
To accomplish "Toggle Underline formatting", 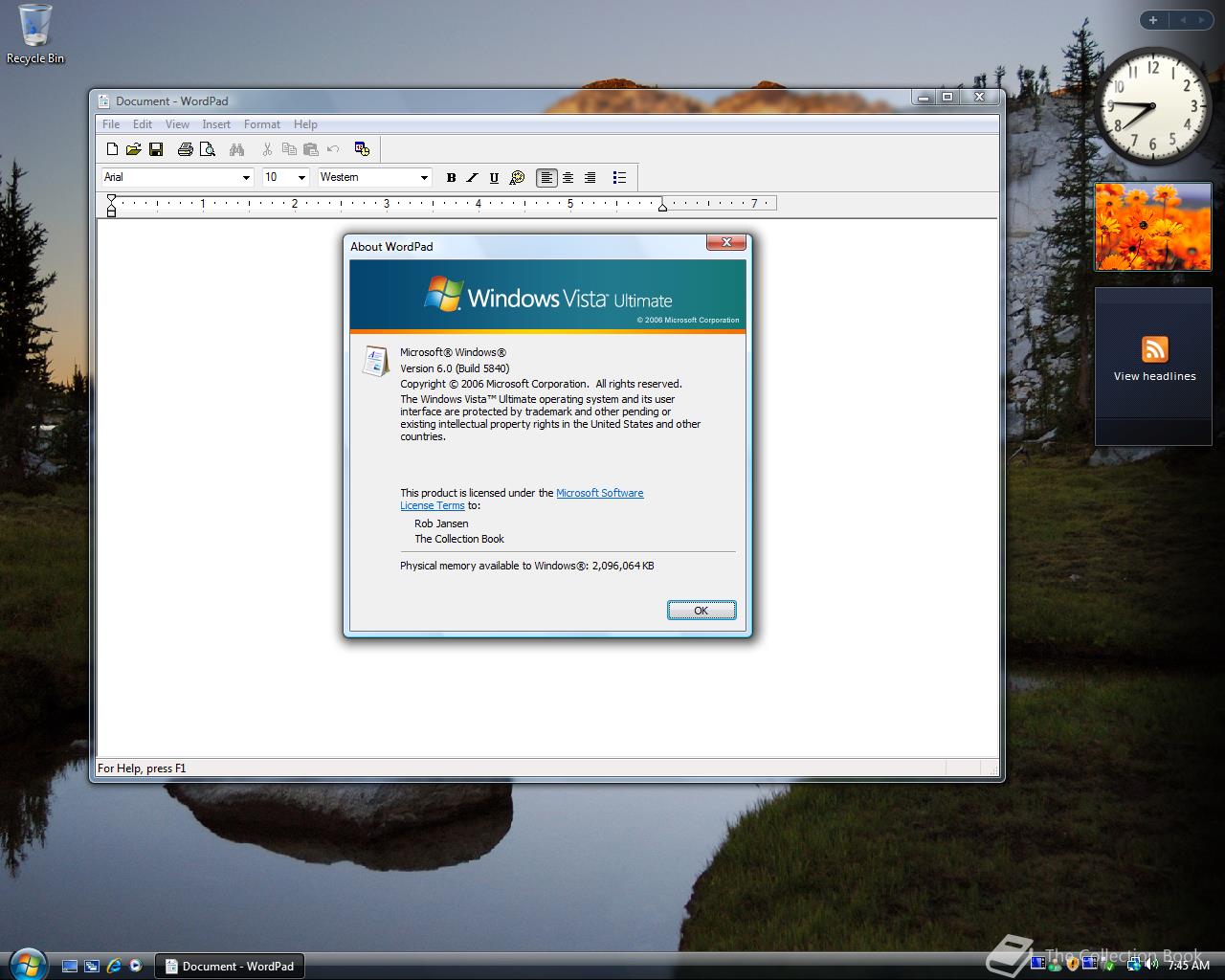I will [495, 178].
